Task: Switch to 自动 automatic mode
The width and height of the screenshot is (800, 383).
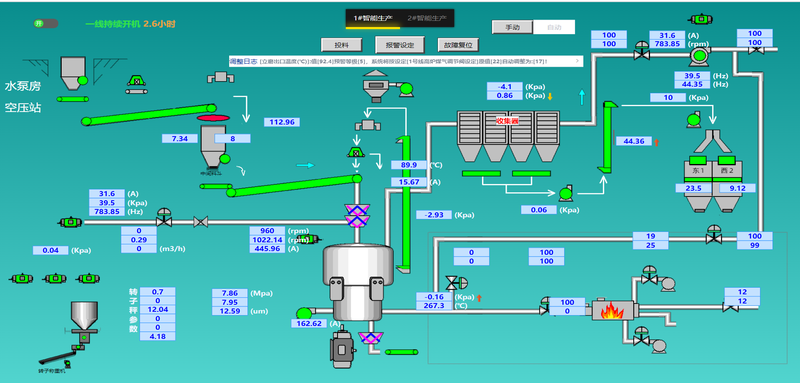Action: tap(554, 27)
